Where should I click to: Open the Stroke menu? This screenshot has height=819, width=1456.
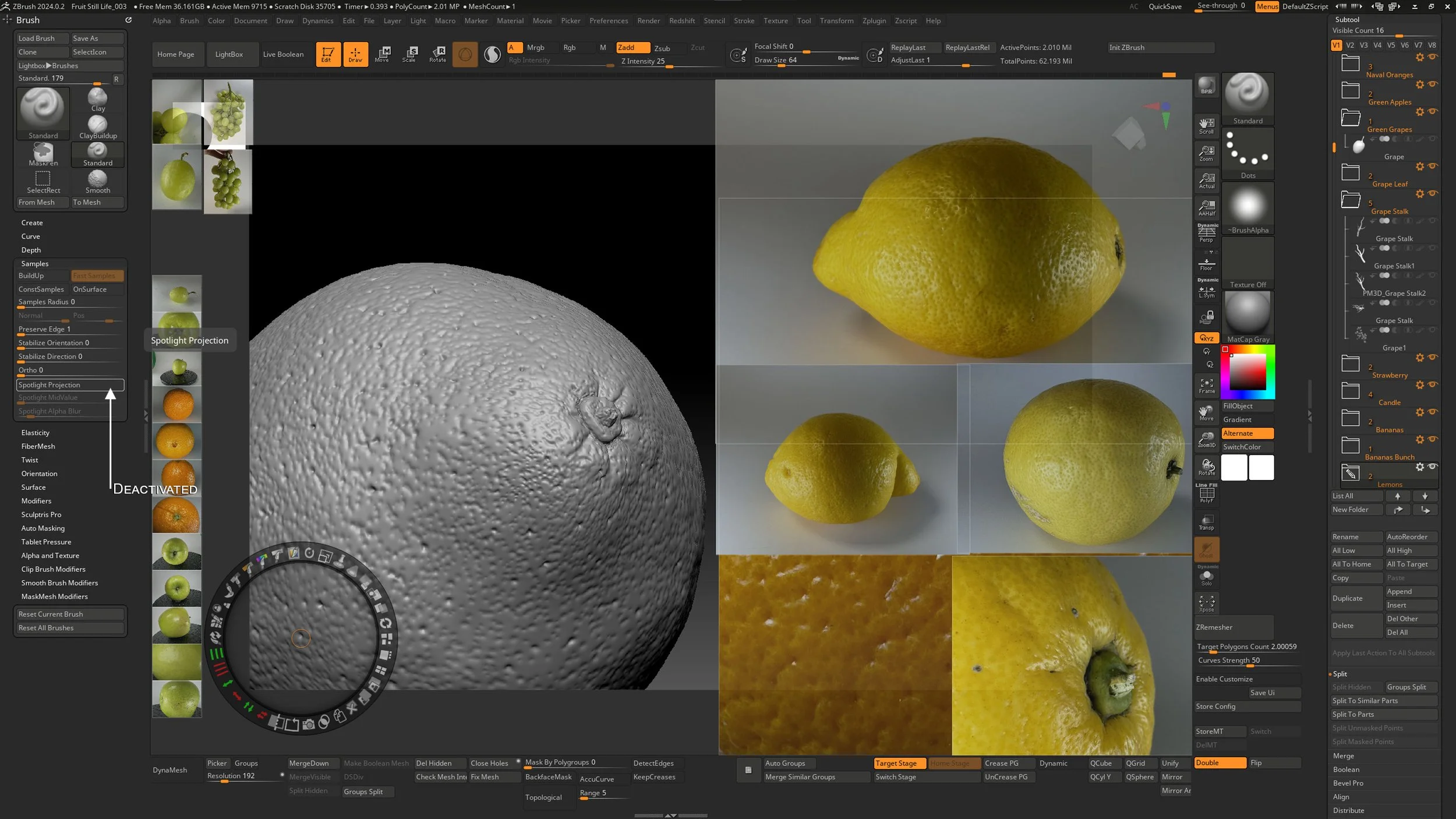[744, 21]
